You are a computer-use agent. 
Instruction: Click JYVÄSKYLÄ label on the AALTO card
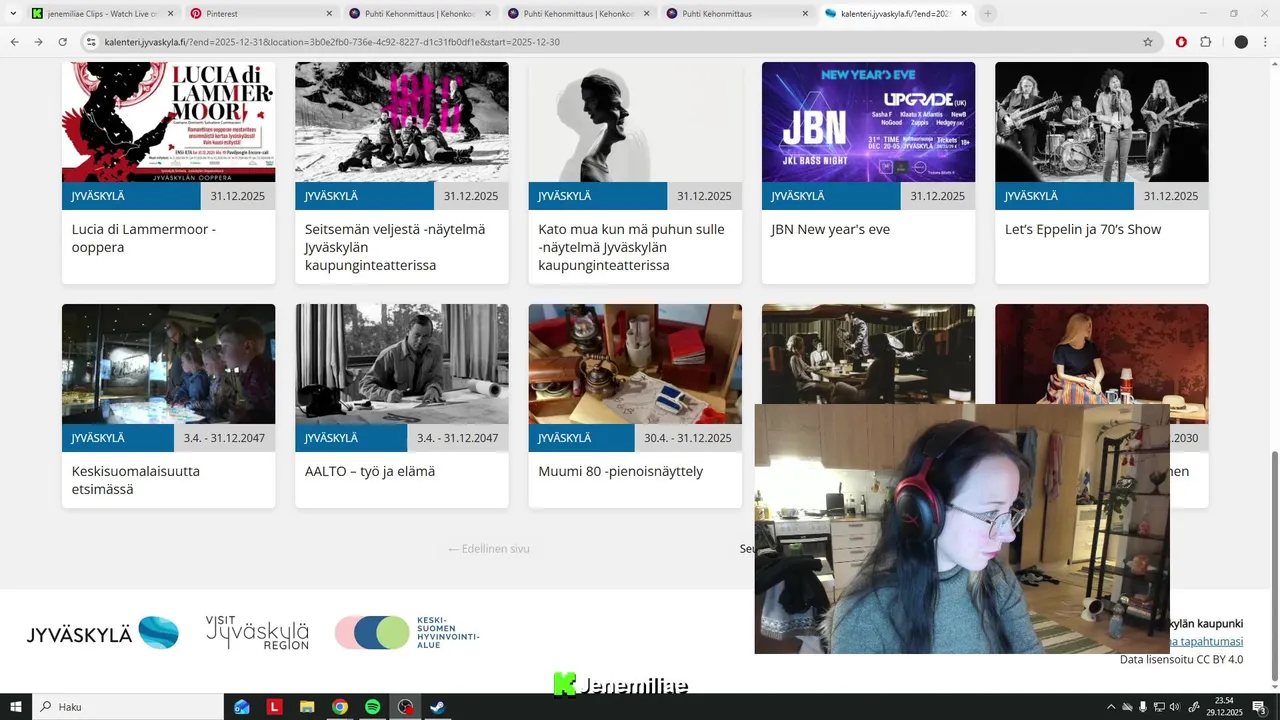pos(331,438)
